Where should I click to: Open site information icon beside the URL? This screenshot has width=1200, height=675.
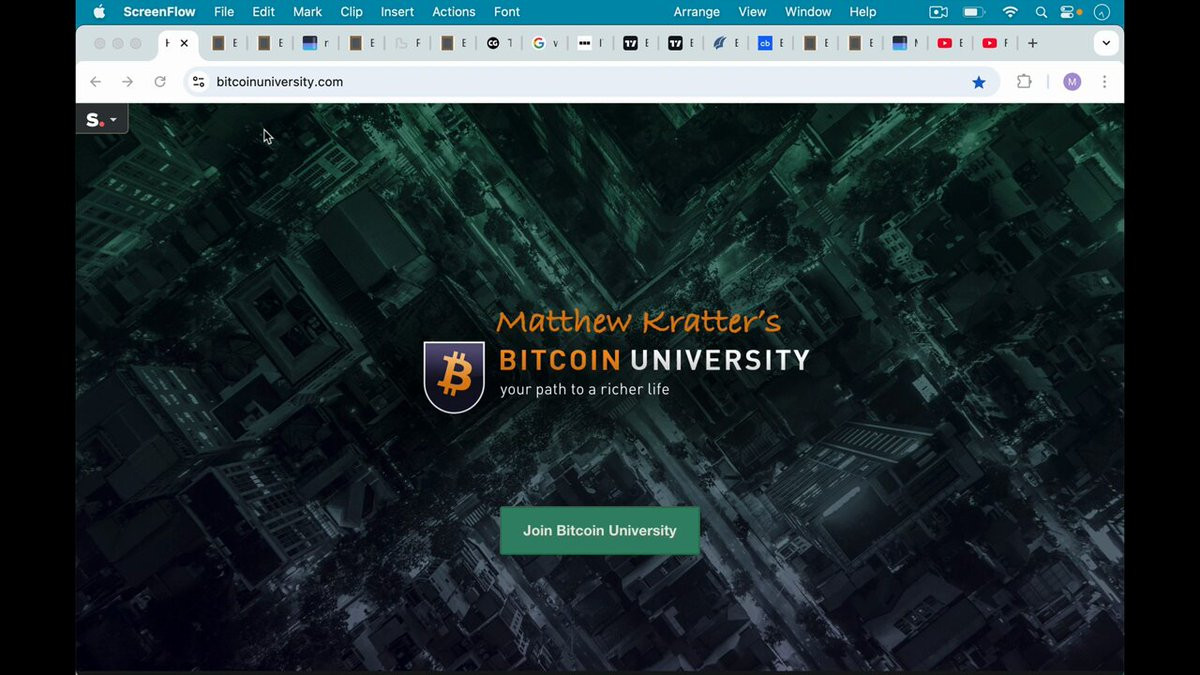pyautogui.click(x=198, y=82)
